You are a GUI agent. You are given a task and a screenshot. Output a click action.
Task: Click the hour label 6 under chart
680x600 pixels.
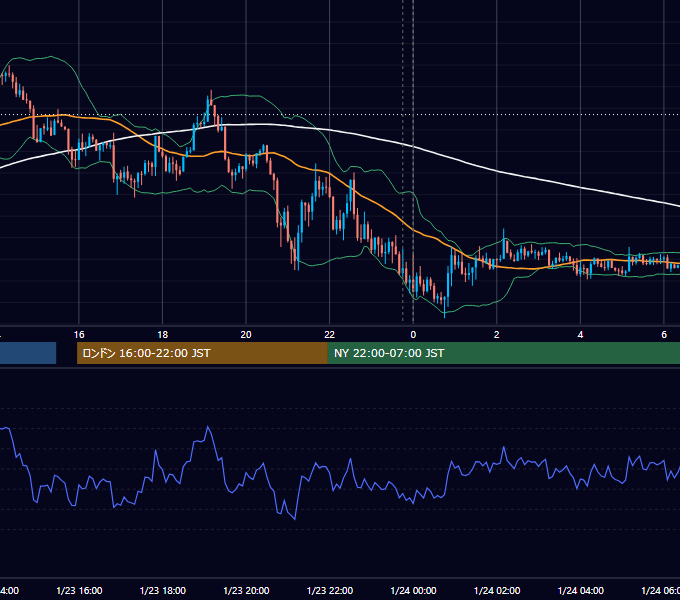pyautogui.click(x=664, y=335)
